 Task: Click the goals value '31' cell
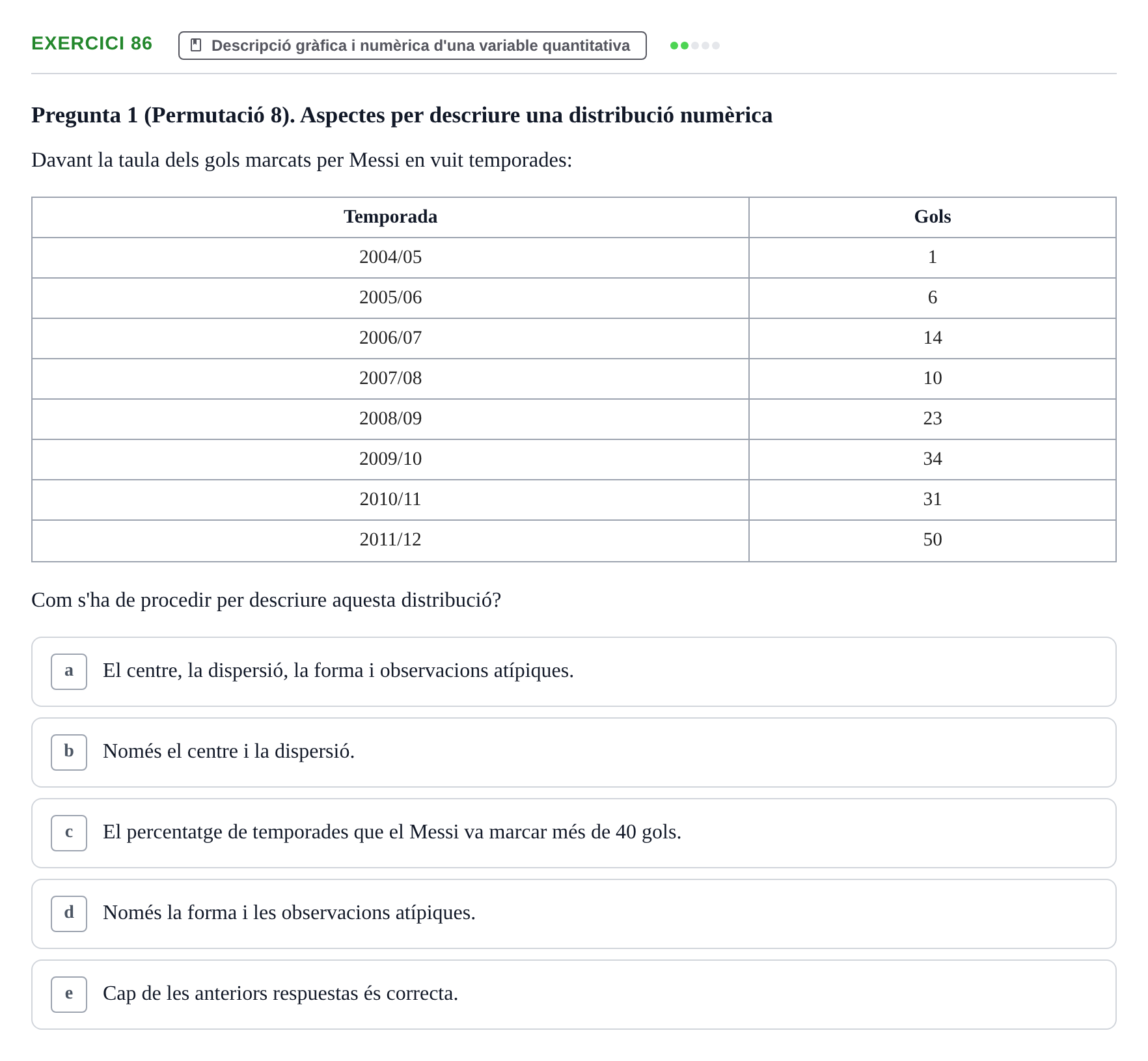(x=933, y=500)
